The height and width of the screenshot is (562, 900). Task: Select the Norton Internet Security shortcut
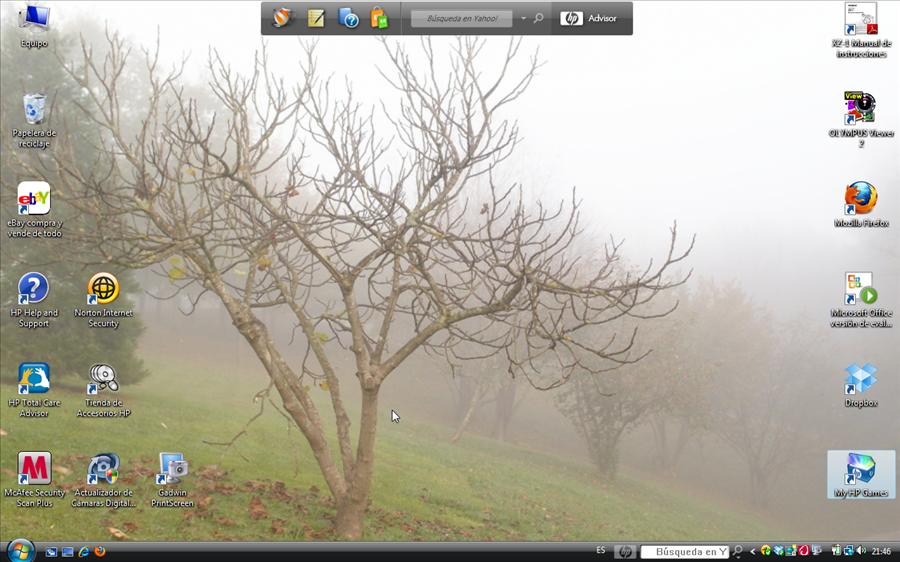(x=103, y=300)
